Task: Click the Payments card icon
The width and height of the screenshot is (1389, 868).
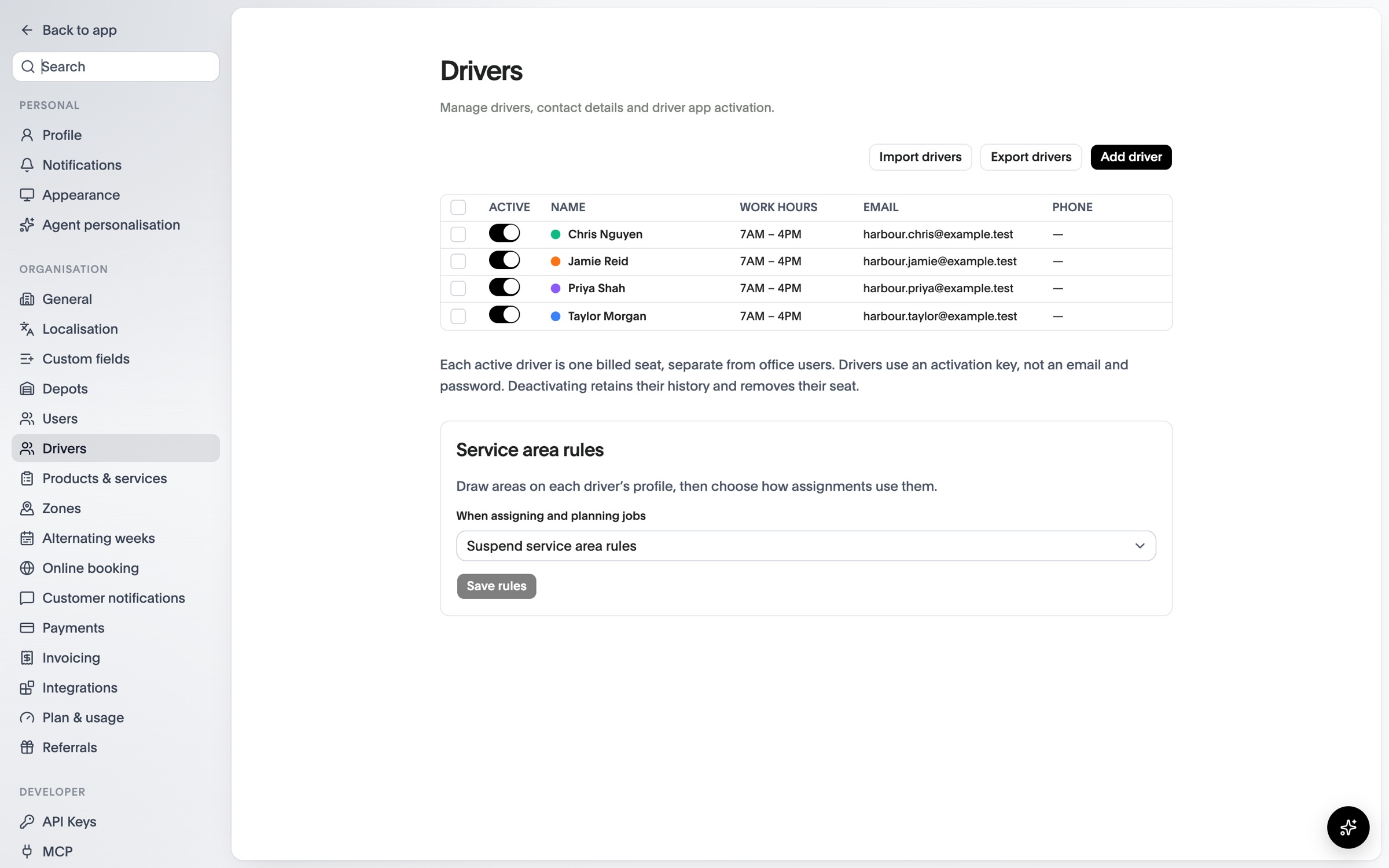Action: tap(27, 628)
